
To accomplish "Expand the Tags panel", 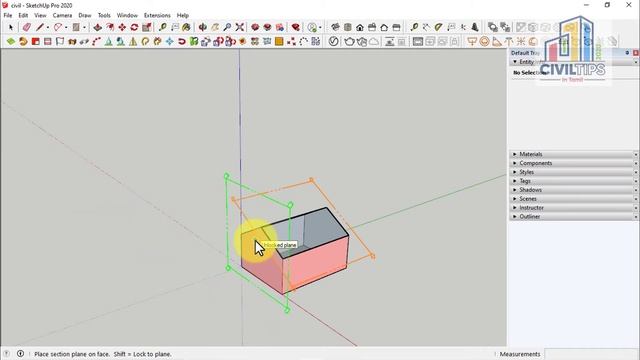I will pos(515,181).
